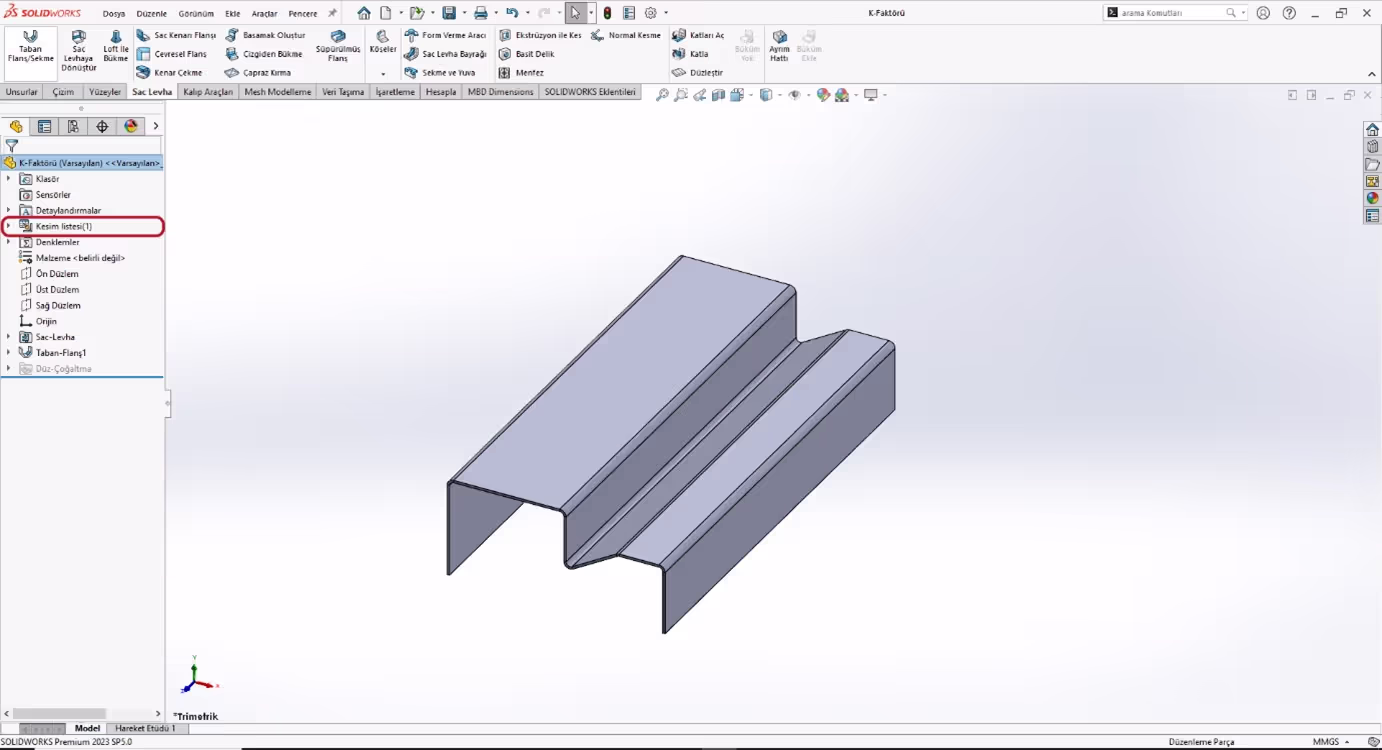Open the Options gear icon
The width and height of the screenshot is (1382, 750).
[651, 13]
